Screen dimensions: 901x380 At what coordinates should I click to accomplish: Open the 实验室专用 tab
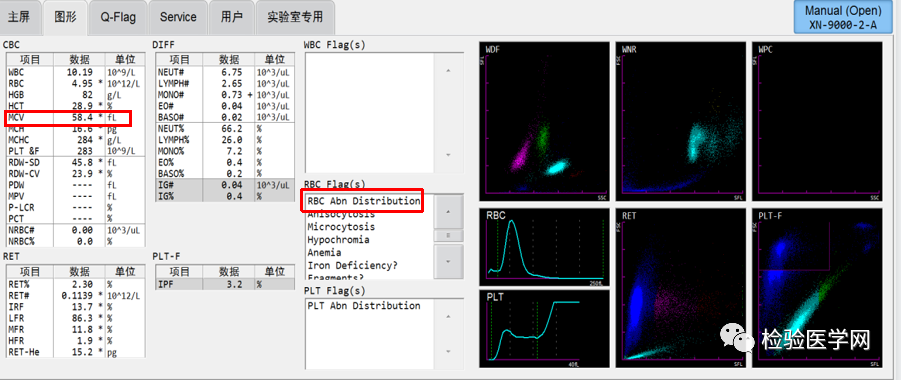pos(295,17)
